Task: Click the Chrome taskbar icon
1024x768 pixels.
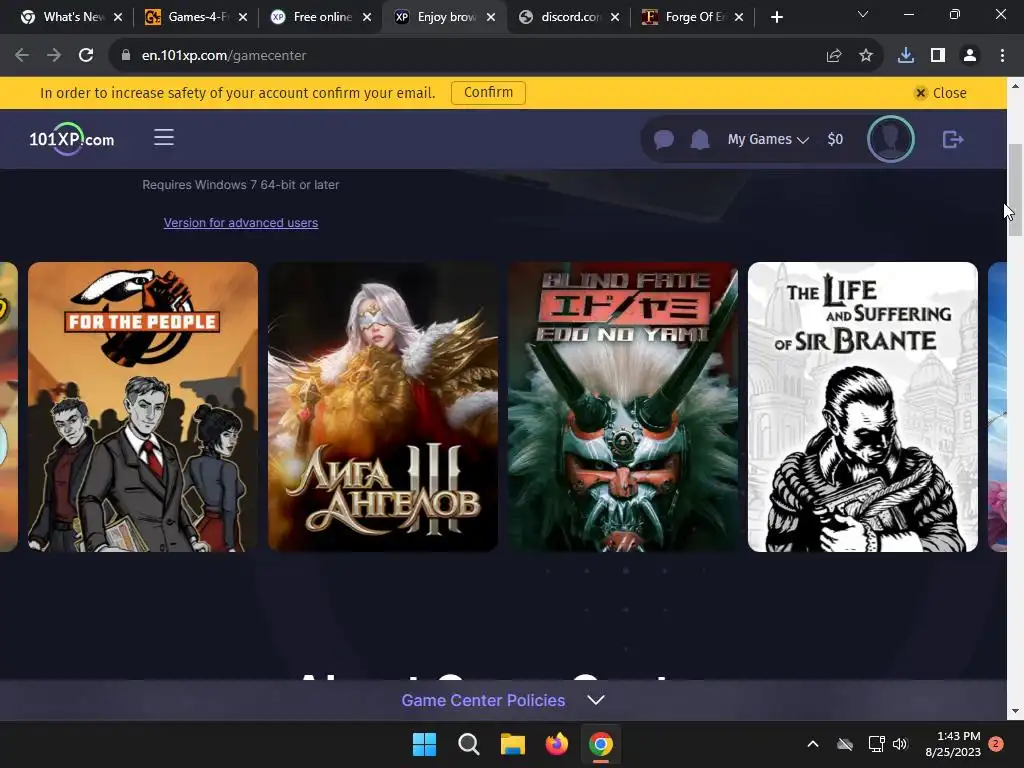Action: 601,744
